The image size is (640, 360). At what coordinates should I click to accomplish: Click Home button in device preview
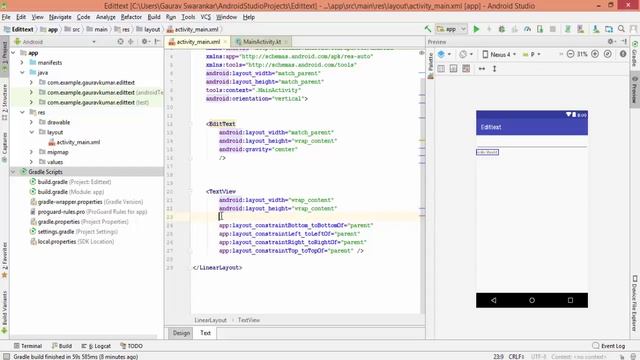[x=532, y=300]
